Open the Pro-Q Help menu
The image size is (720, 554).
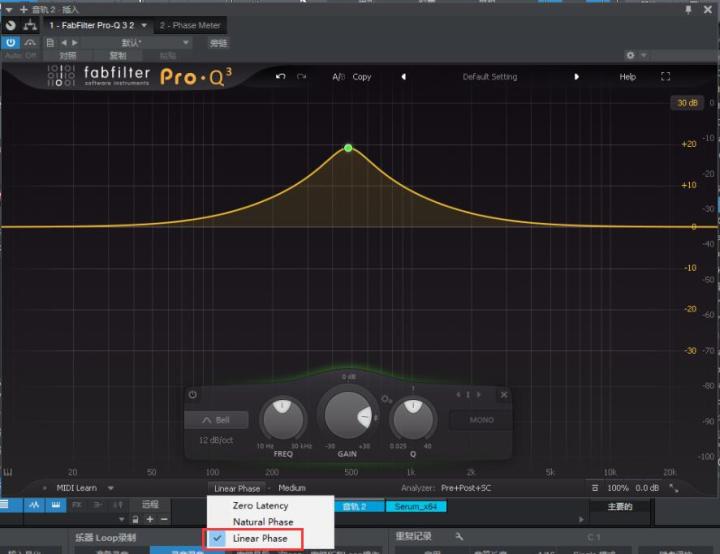(627, 77)
